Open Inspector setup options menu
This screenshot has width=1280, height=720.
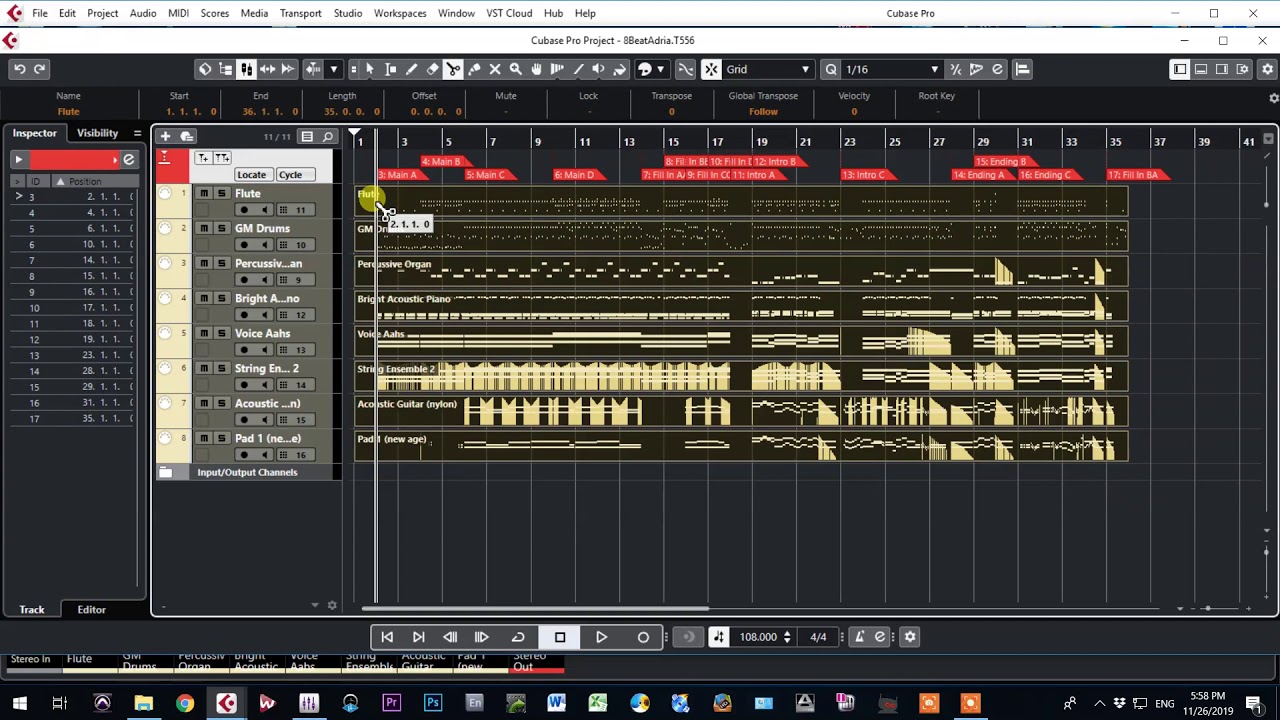pyautogui.click(x=137, y=133)
